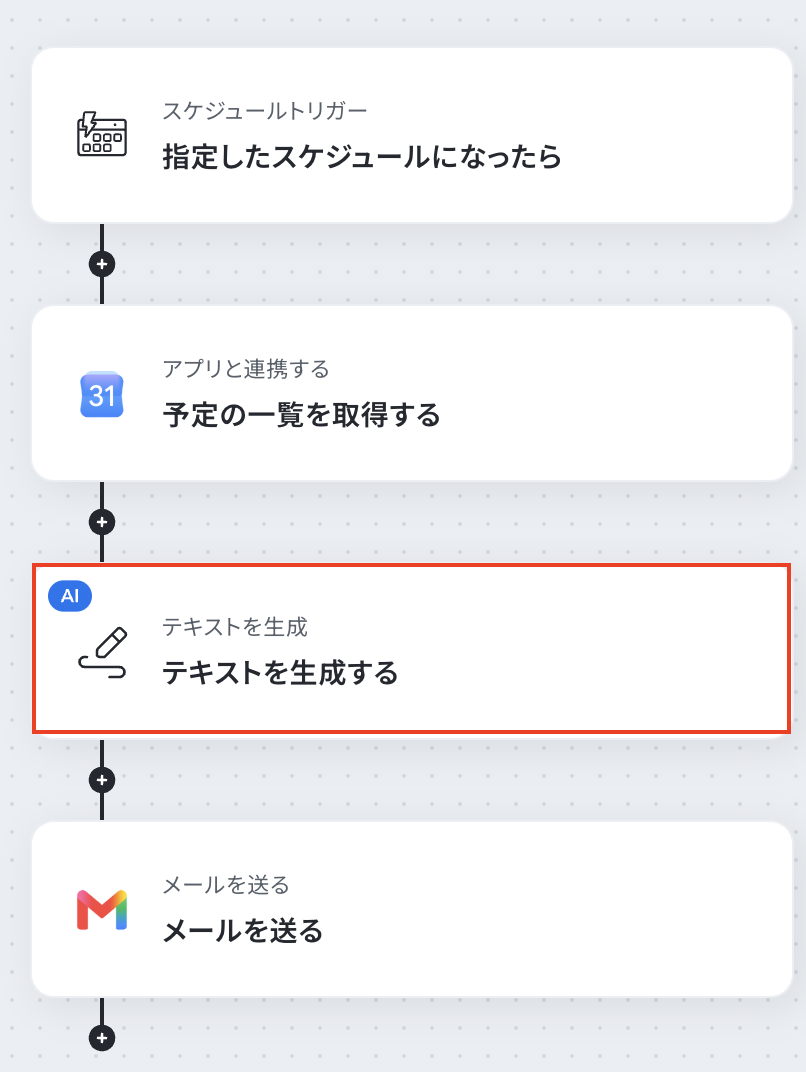Click the schedule trigger calendar icon

click(x=102, y=134)
